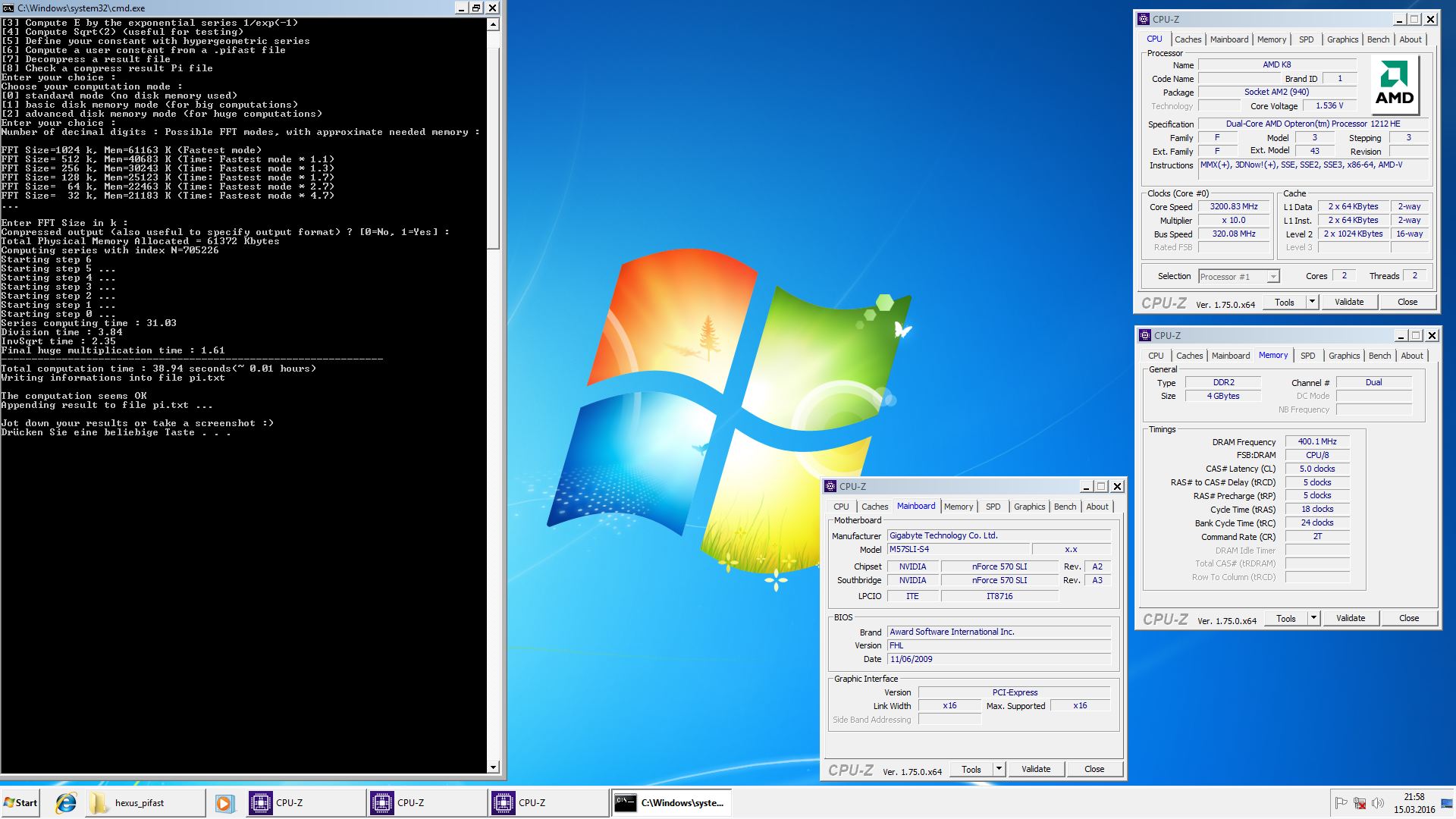The width and height of the screenshot is (1456, 819).
Task: Click the Total computation time line in cmd
Action: [x=158, y=369]
